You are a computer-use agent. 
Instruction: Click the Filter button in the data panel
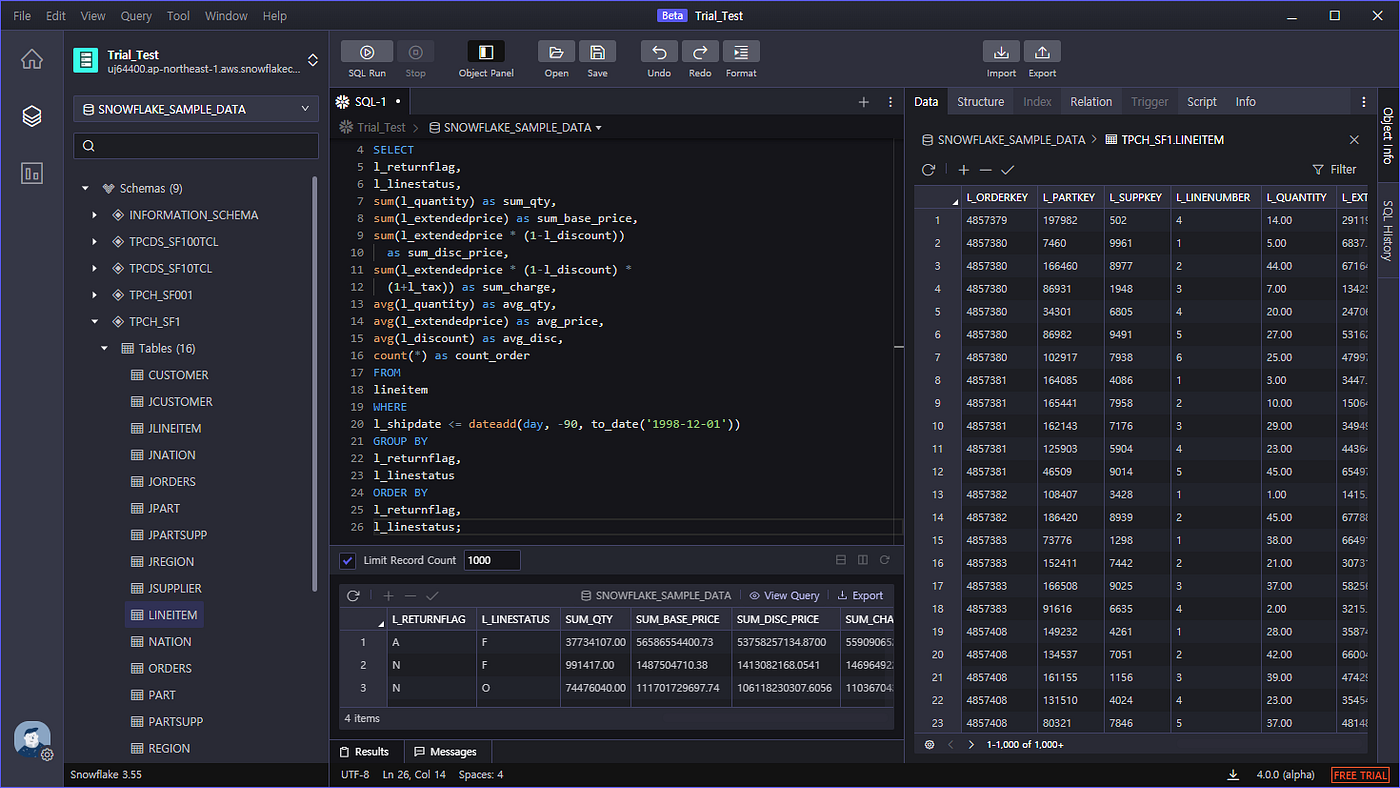pos(1335,169)
